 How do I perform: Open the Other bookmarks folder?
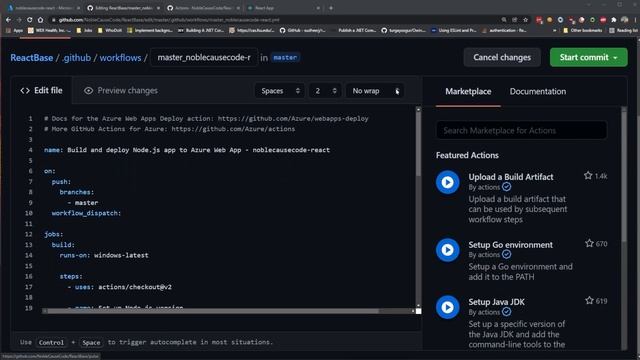pos(582,30)
